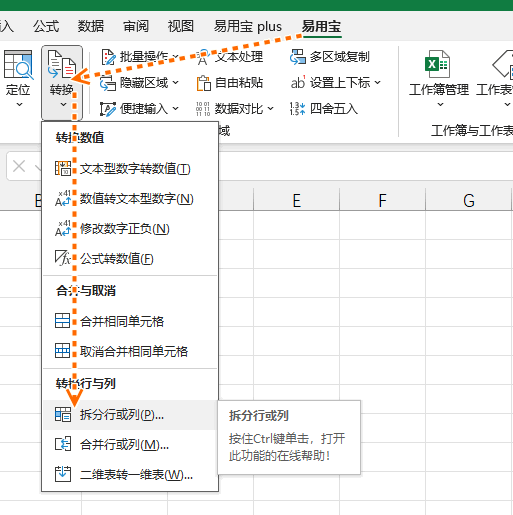The width and height of the screenshot is (513, 515).
Task: Choose 数值转文本型数字(N) menu item
Action: [130, 199]
